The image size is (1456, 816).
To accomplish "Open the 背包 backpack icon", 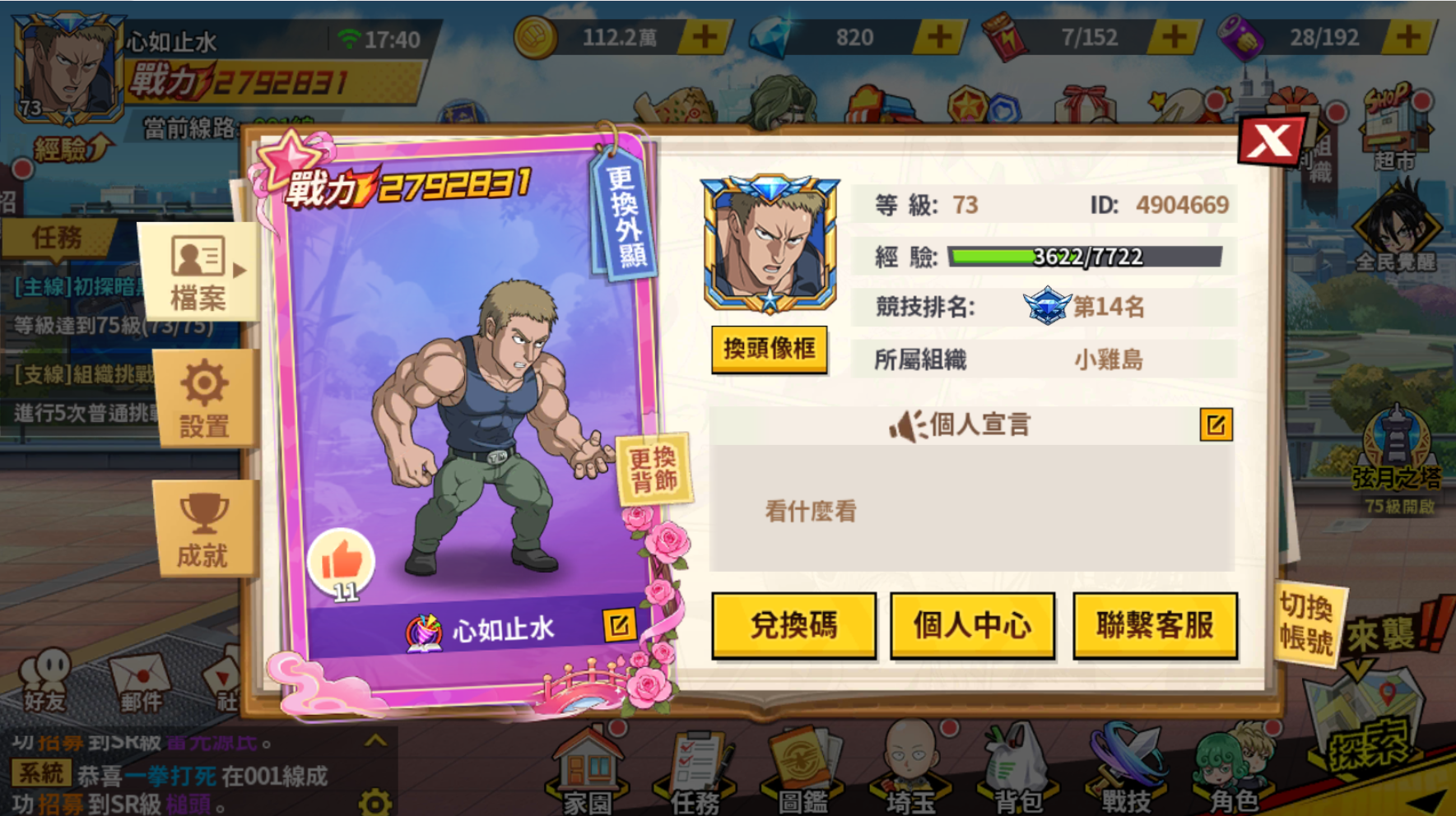I will 1018,769.
